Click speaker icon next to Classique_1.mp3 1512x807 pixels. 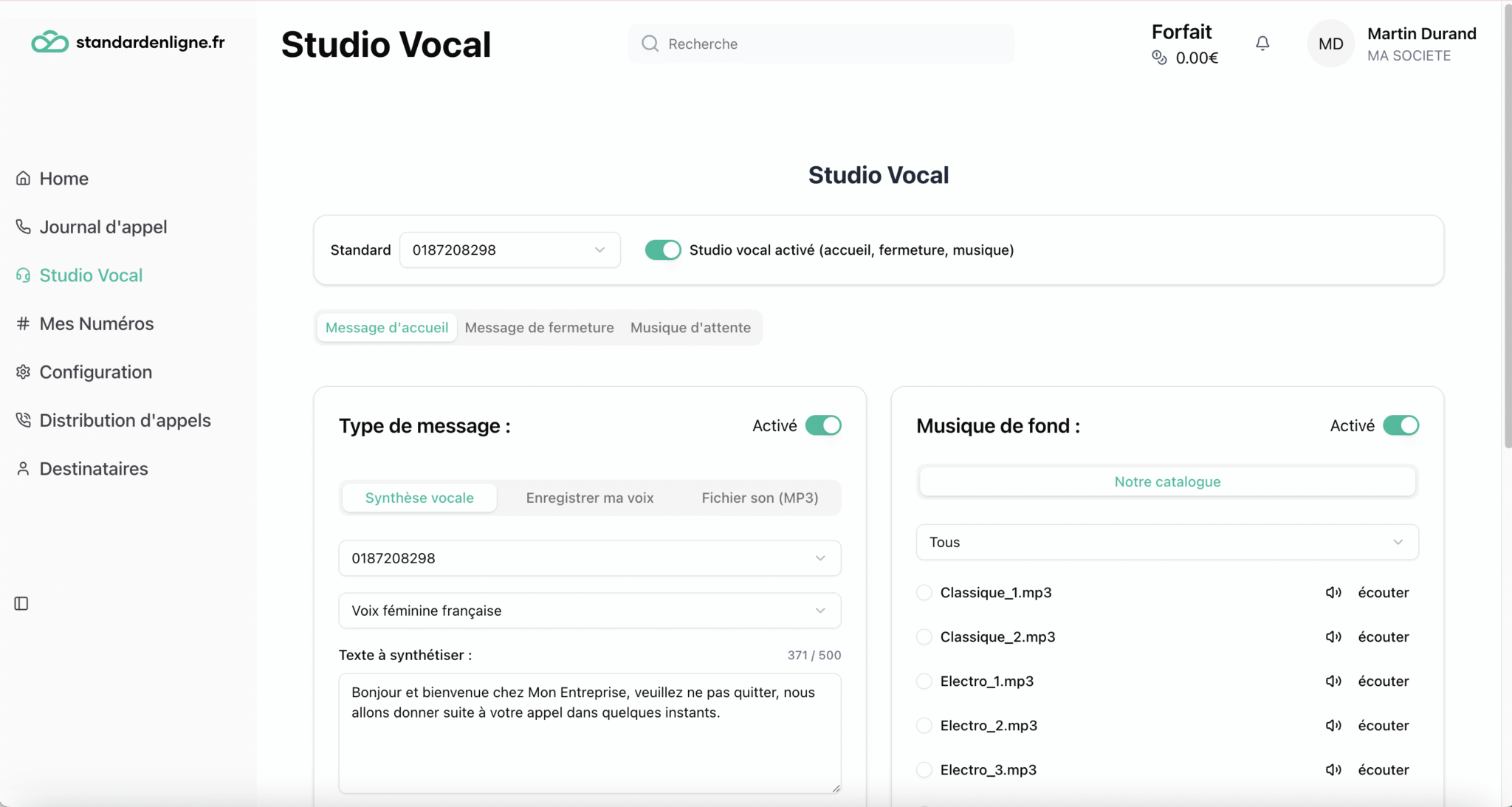tap(1333, 592)
